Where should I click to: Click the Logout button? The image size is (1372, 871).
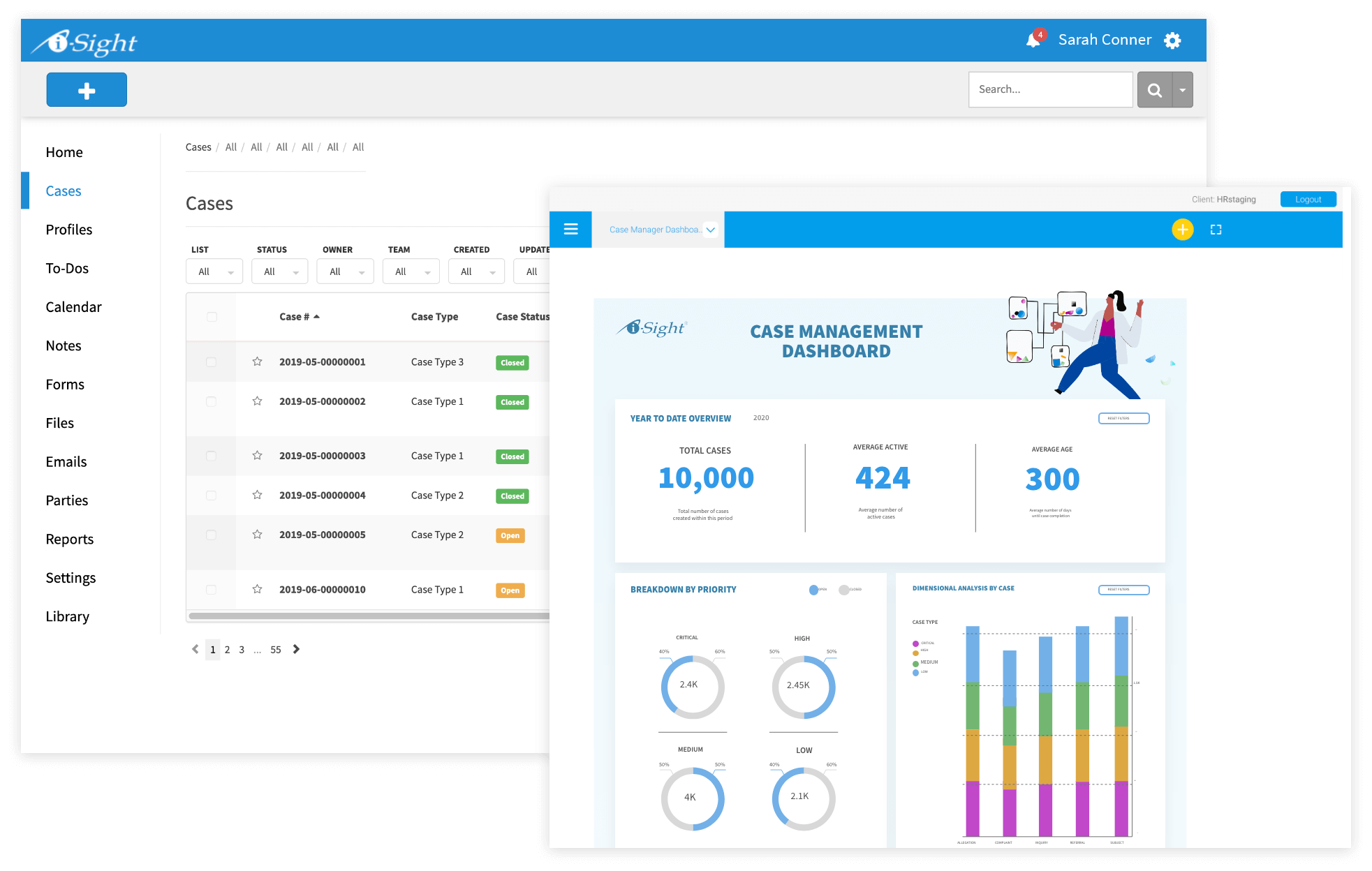point(1308,199)
